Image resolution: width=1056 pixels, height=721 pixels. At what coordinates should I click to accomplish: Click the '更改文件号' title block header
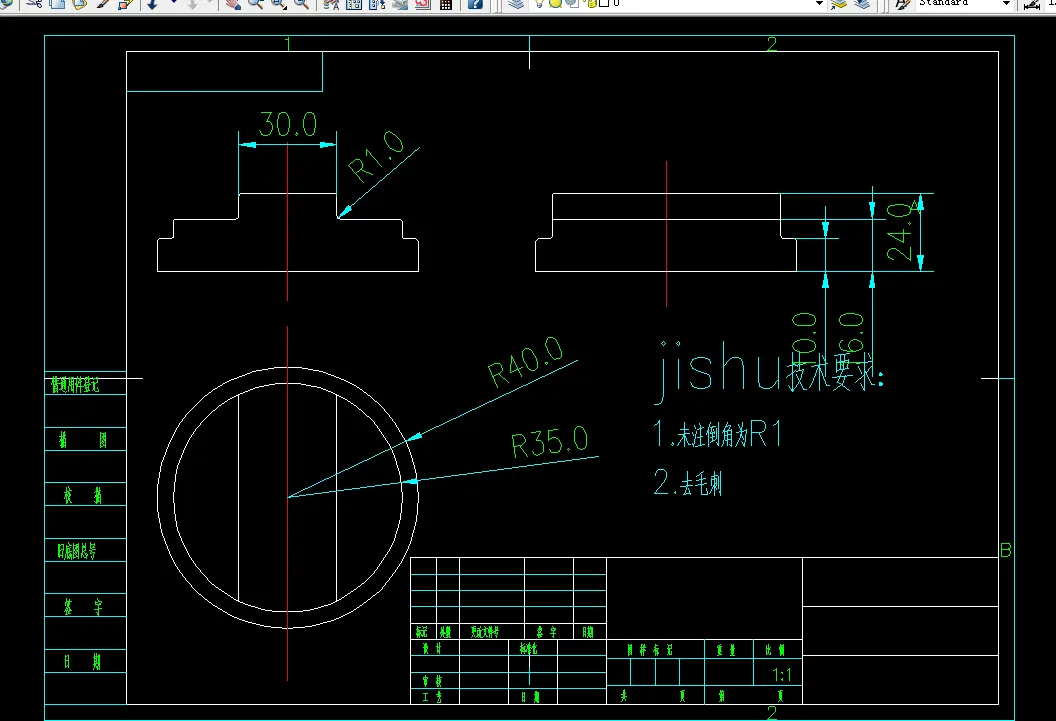click(x=485, y=632)
